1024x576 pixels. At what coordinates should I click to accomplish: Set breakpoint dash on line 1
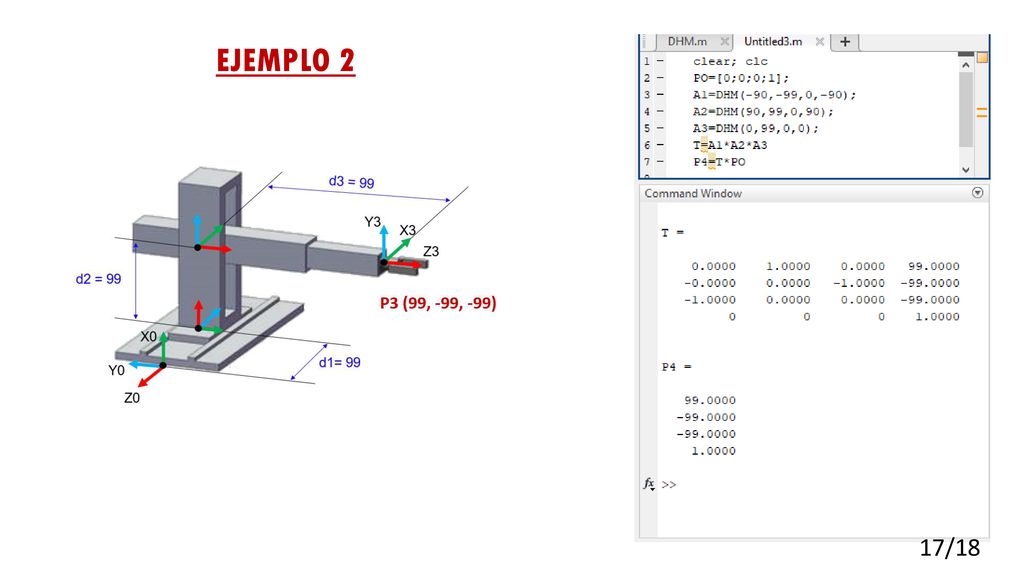pyautogui.click(x=660, y=61)
